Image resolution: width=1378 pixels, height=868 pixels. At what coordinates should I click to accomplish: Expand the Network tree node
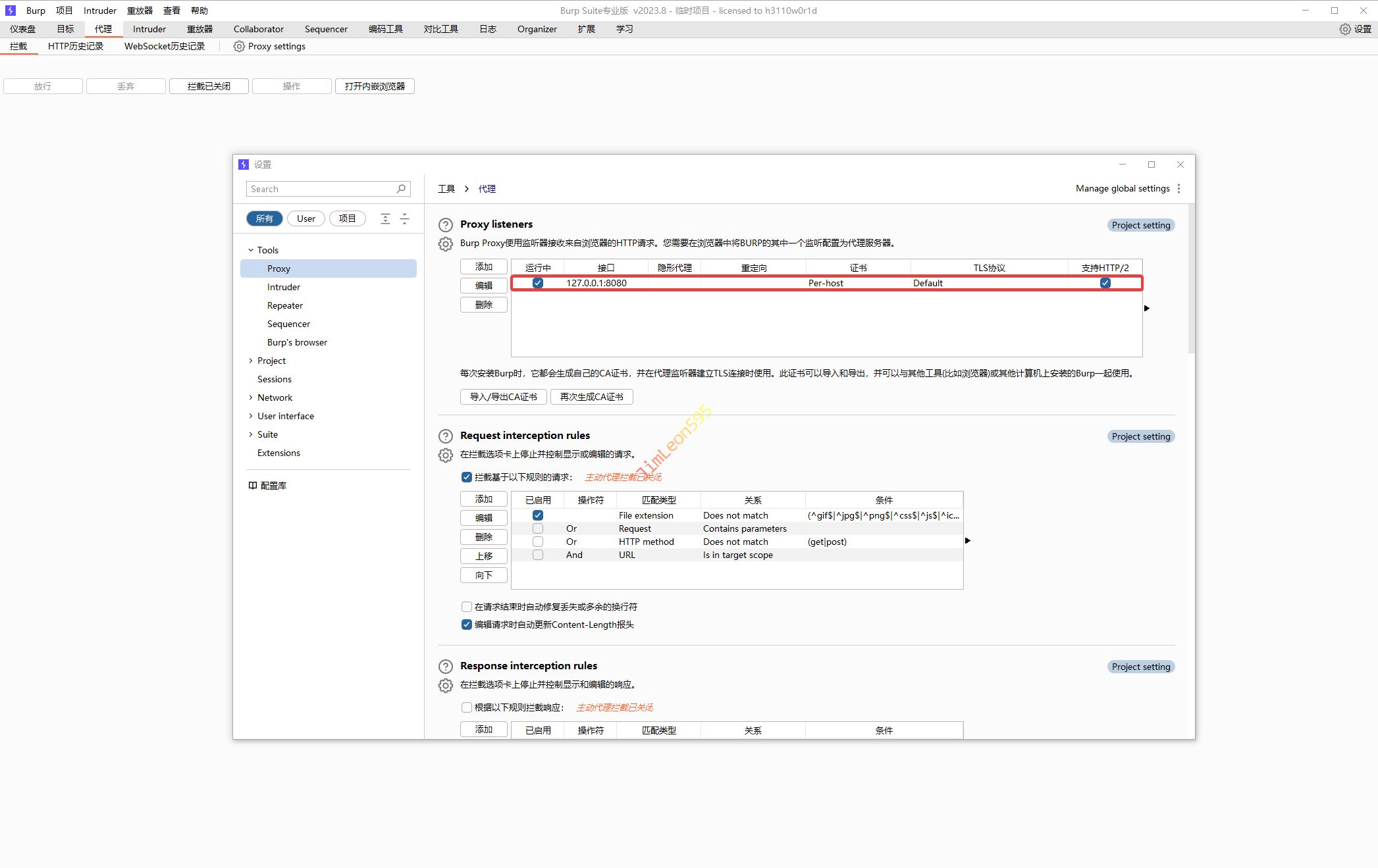251,397
